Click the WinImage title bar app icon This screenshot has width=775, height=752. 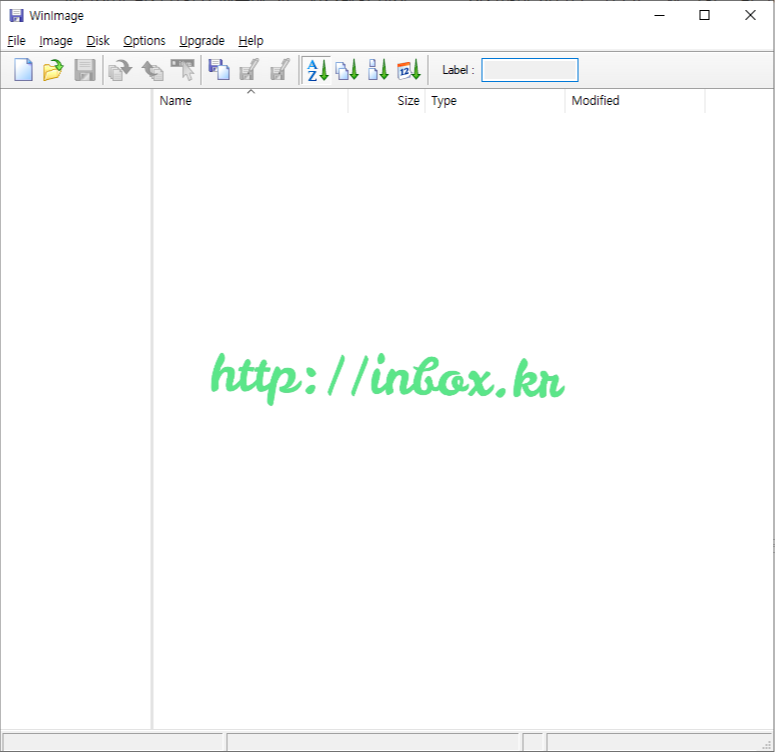16,16
